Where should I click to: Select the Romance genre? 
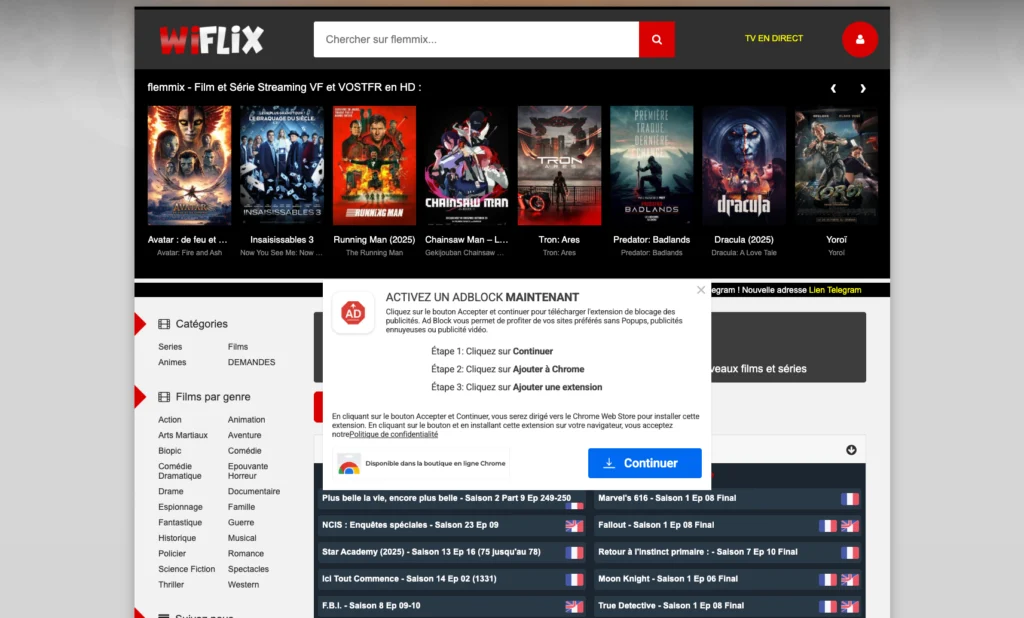click(246, 554)
